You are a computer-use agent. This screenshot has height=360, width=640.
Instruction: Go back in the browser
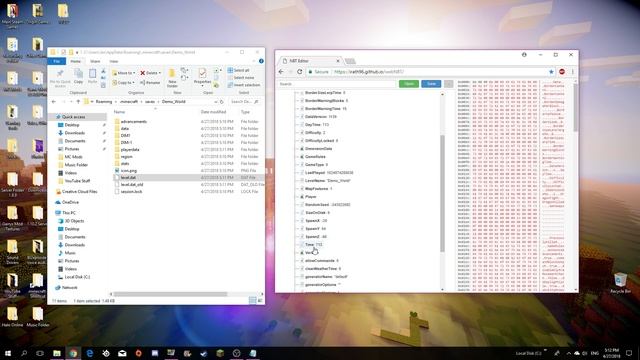(x=281, y=71)
